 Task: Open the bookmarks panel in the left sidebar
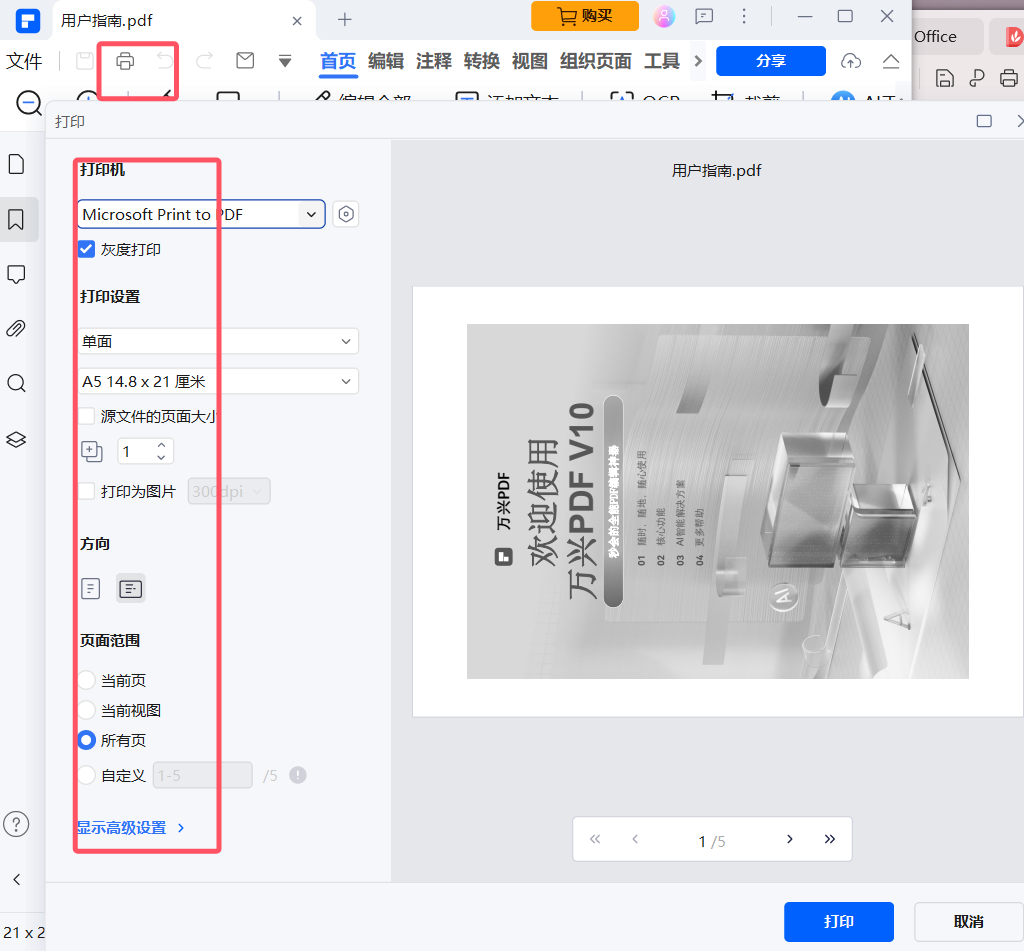[17, 219]
